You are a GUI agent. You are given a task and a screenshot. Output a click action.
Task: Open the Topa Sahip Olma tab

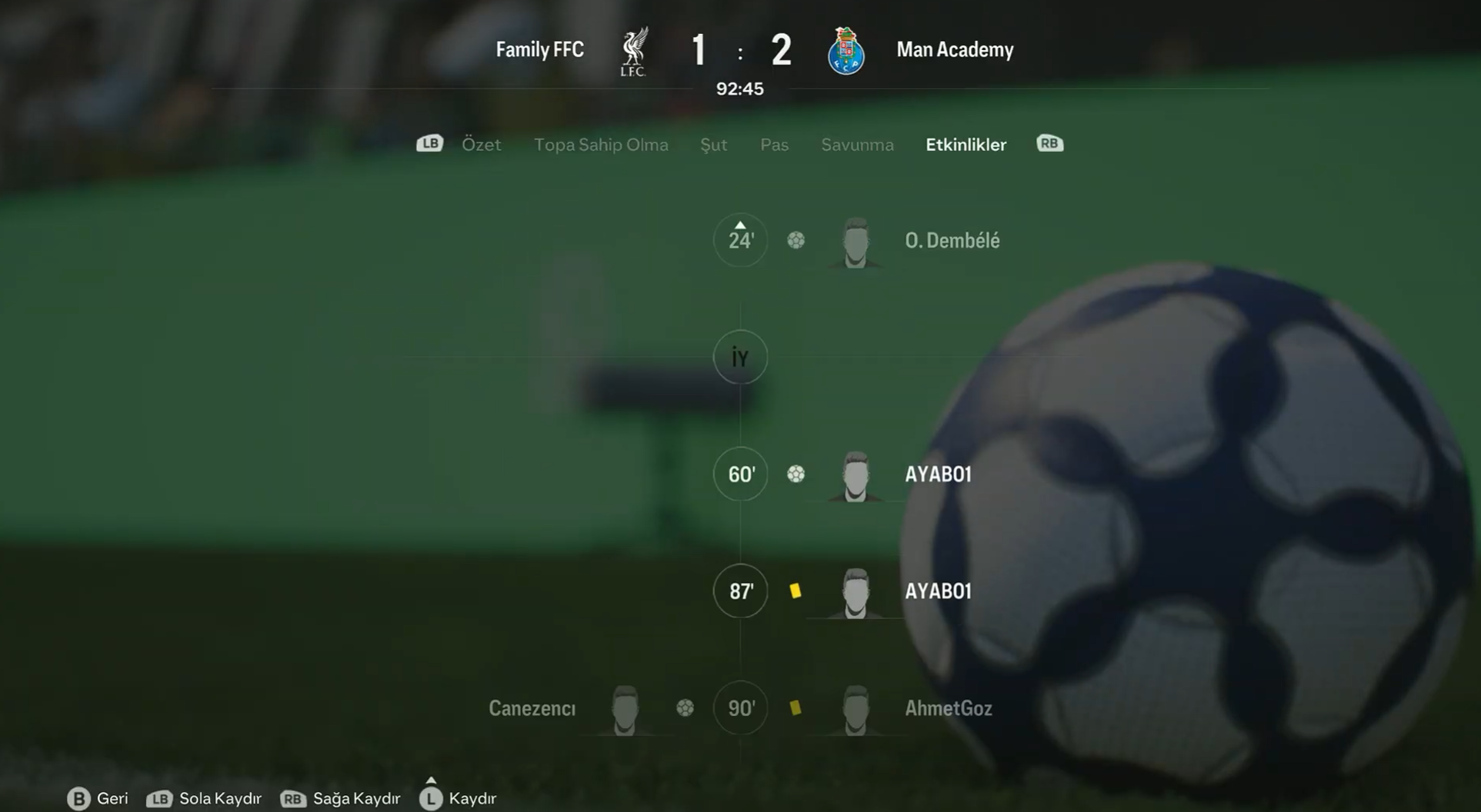pyautogui.click(x=601, y=145)
